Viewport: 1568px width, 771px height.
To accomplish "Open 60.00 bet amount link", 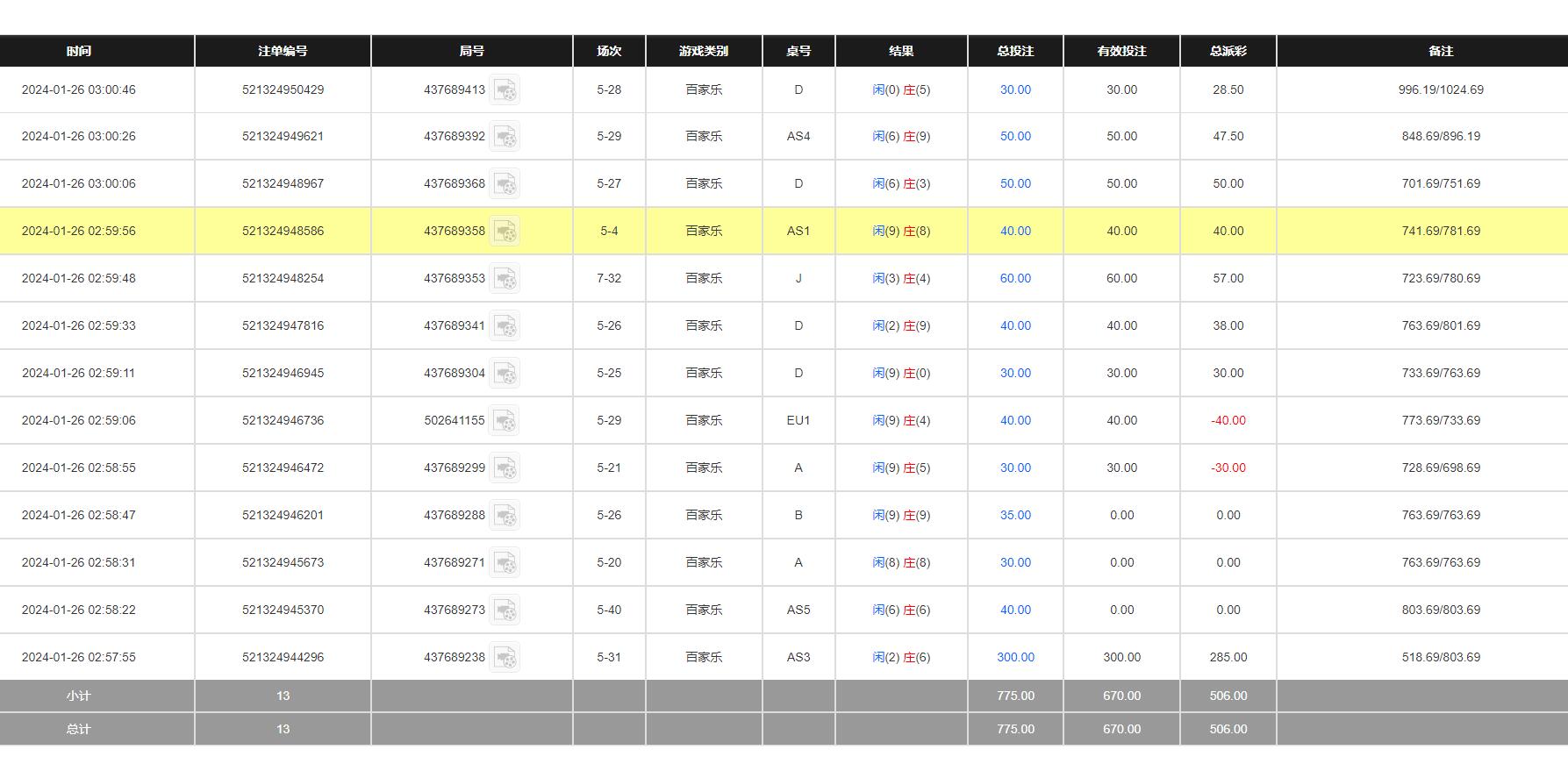I will 1015,279.
